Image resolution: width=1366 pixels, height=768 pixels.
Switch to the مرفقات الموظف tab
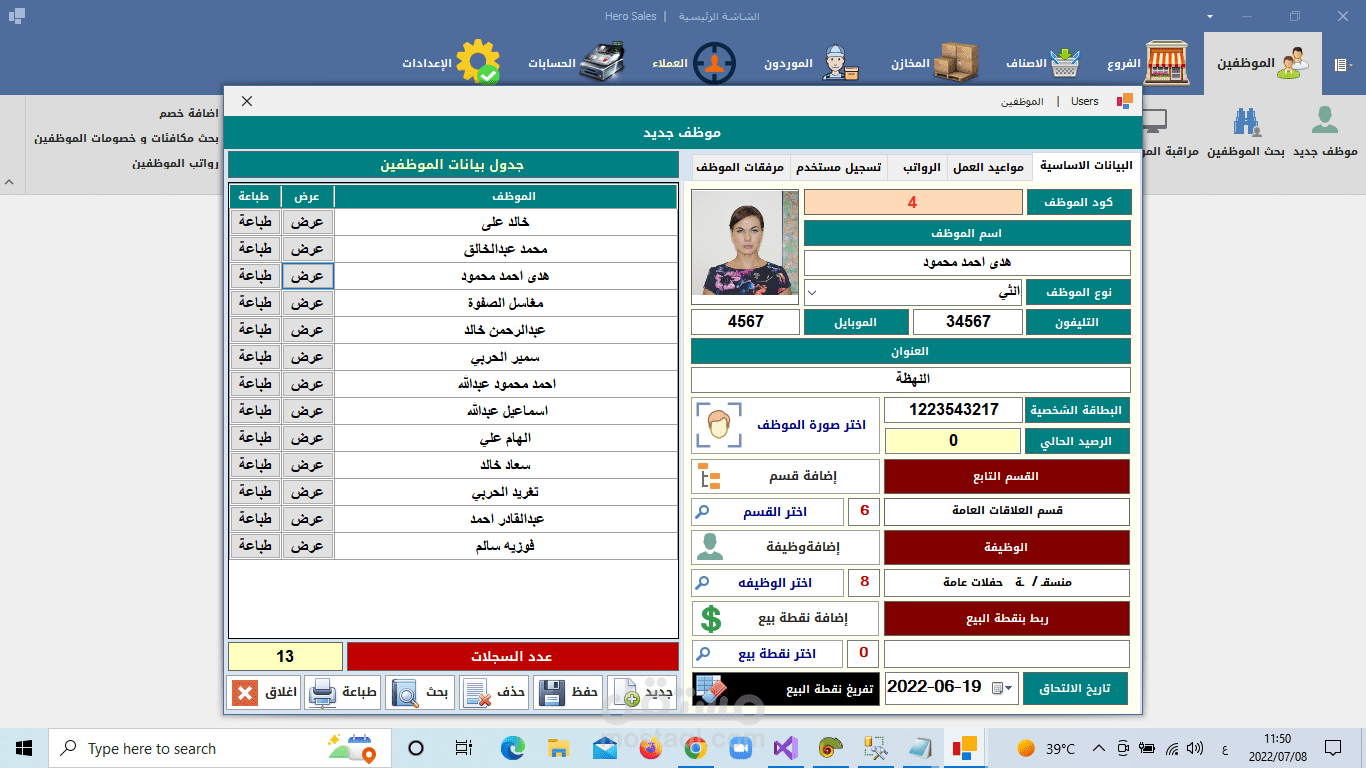pos(740,166)
